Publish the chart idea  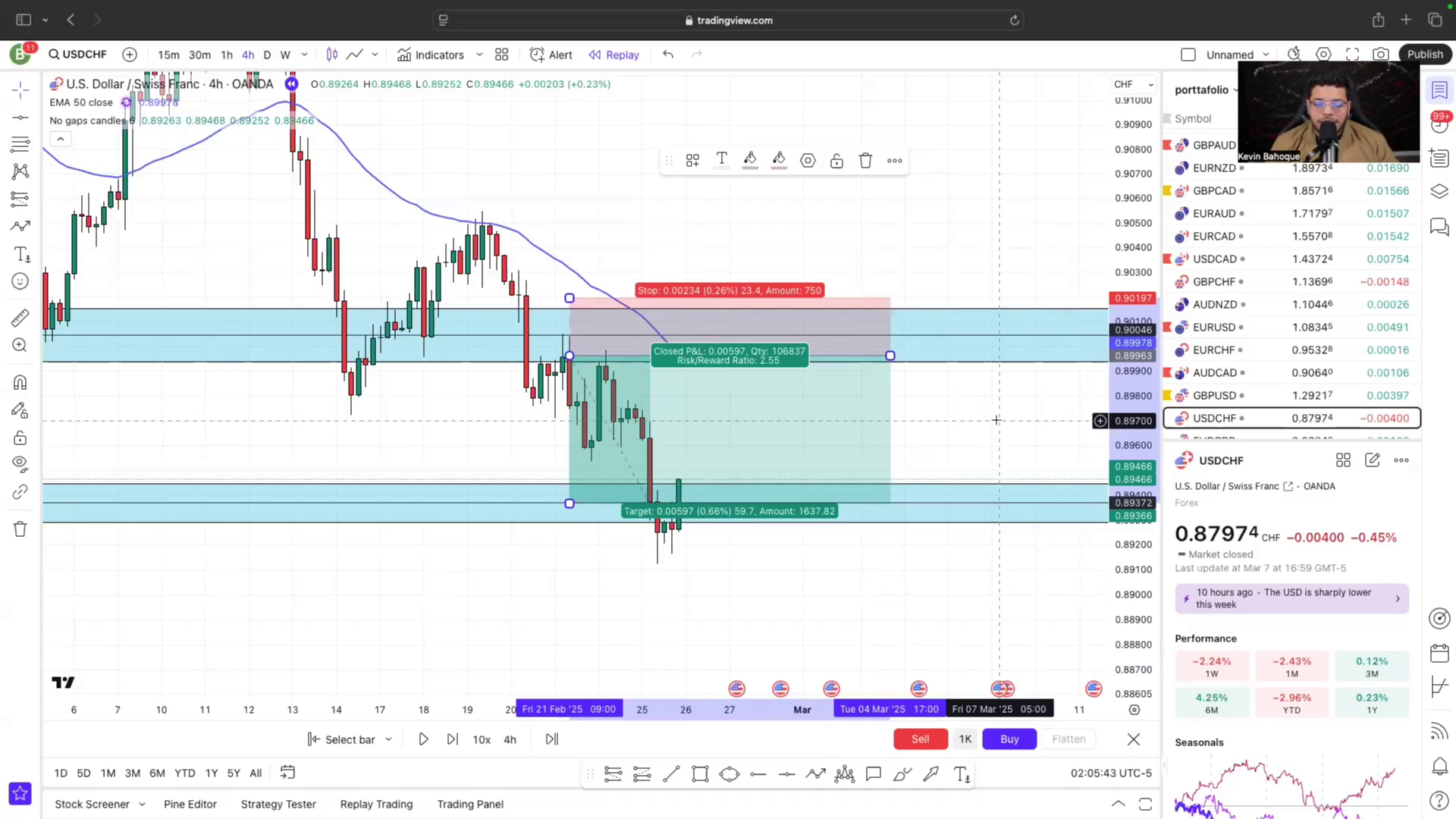click(x=1425, y=55)
